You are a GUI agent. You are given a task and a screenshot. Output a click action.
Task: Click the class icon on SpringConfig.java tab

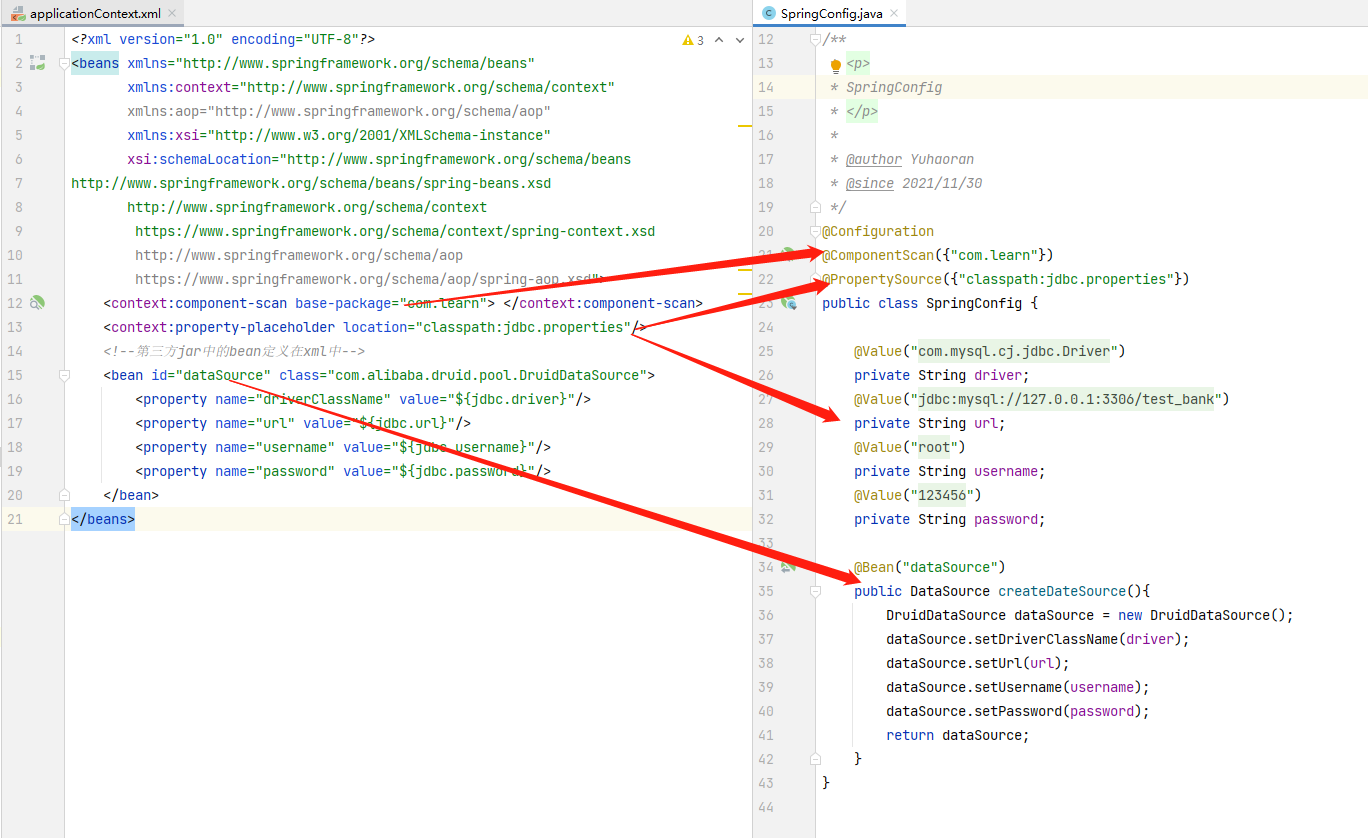pos(768,13)
